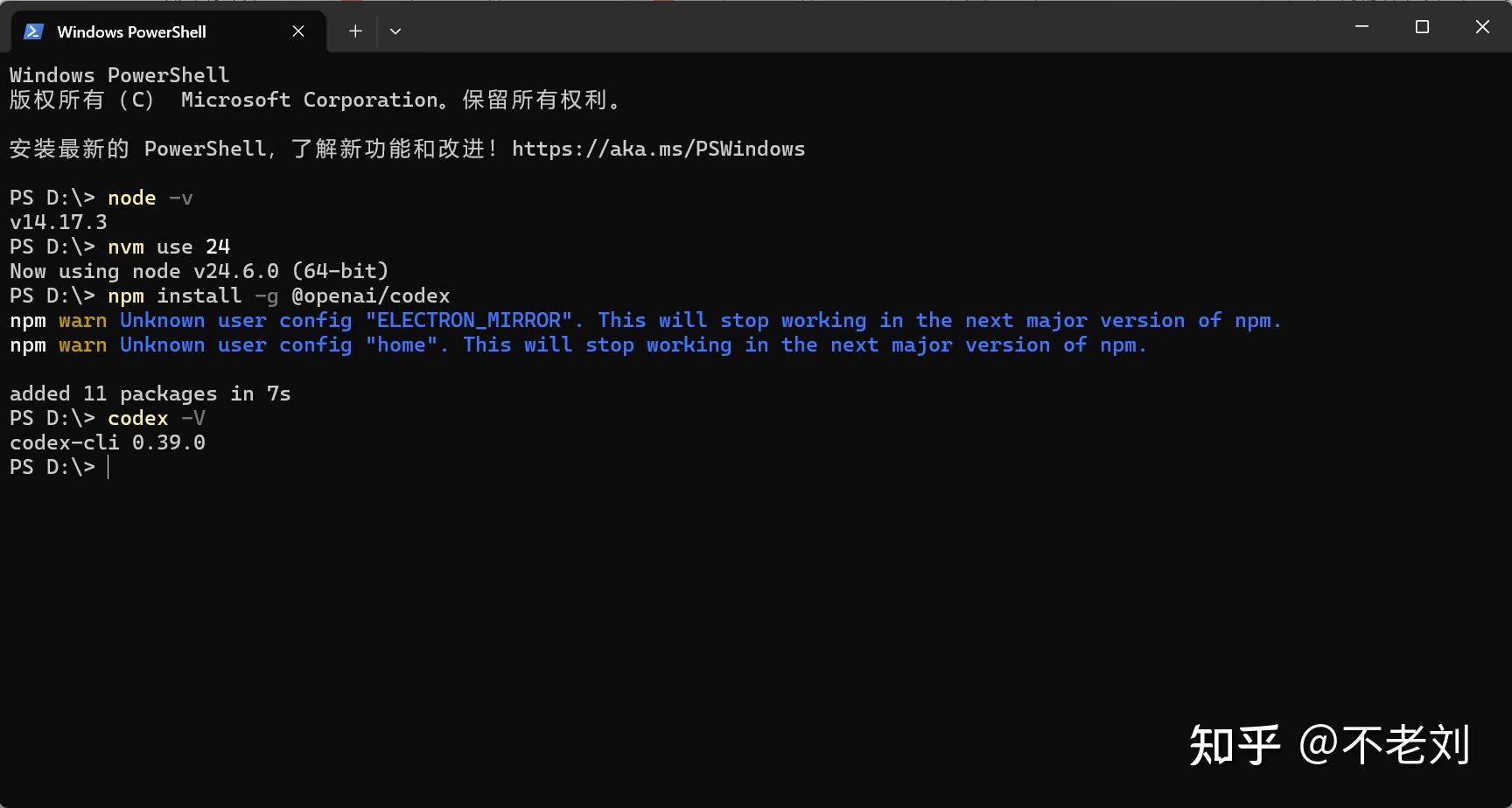This screenshot has height=808, width=1512.
Task: Click 'Now using node v24.6.0 (64-bit)' line
Action: click(x=199, y=271)
